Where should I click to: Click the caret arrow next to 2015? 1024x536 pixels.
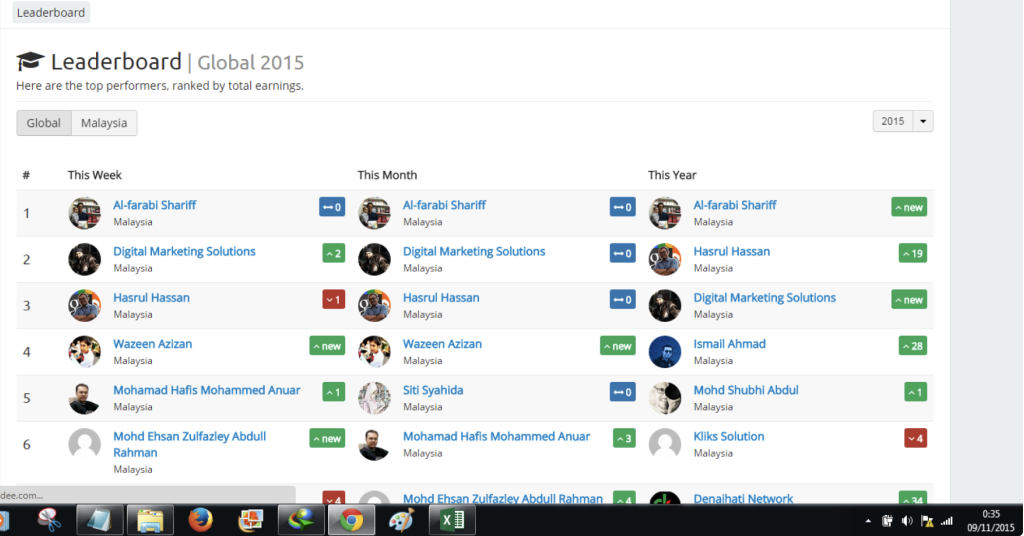click(923, 121)
